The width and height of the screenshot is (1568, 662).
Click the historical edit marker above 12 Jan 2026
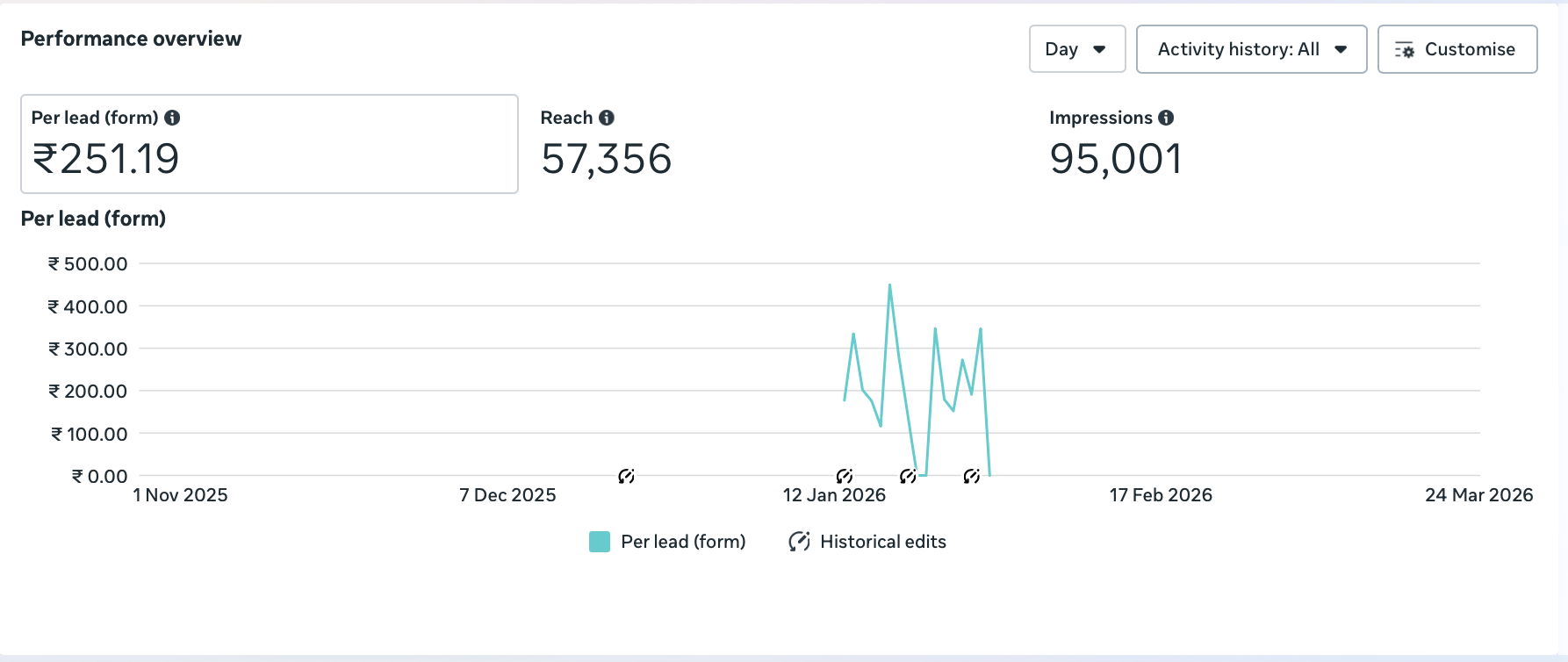pos(845,476)
